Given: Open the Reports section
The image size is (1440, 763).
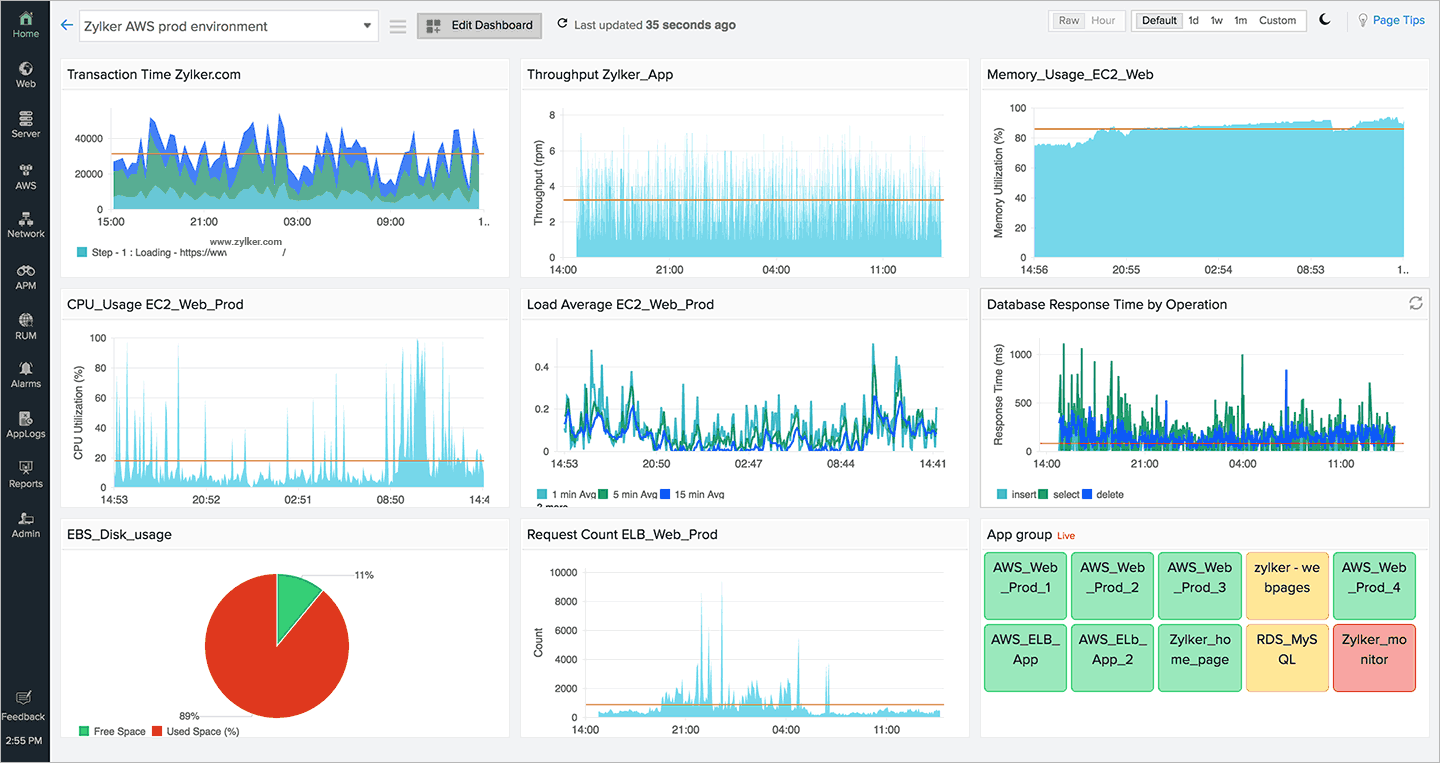Looking at the screenshot, I should pos(25,473).
